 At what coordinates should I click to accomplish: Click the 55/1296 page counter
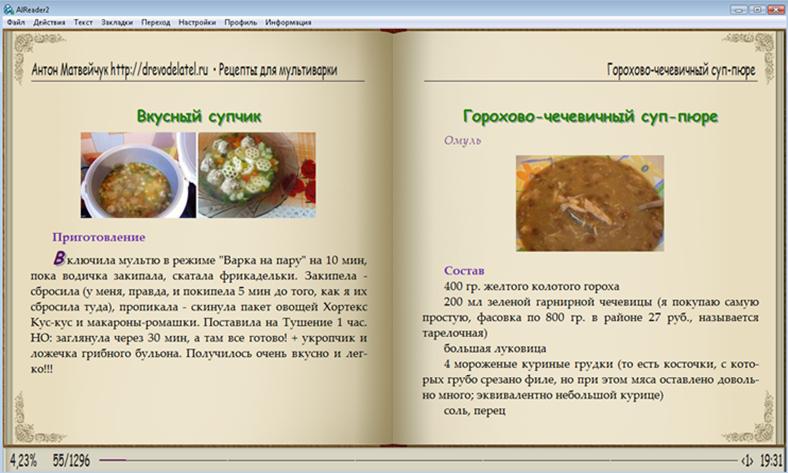click(73, 461)
